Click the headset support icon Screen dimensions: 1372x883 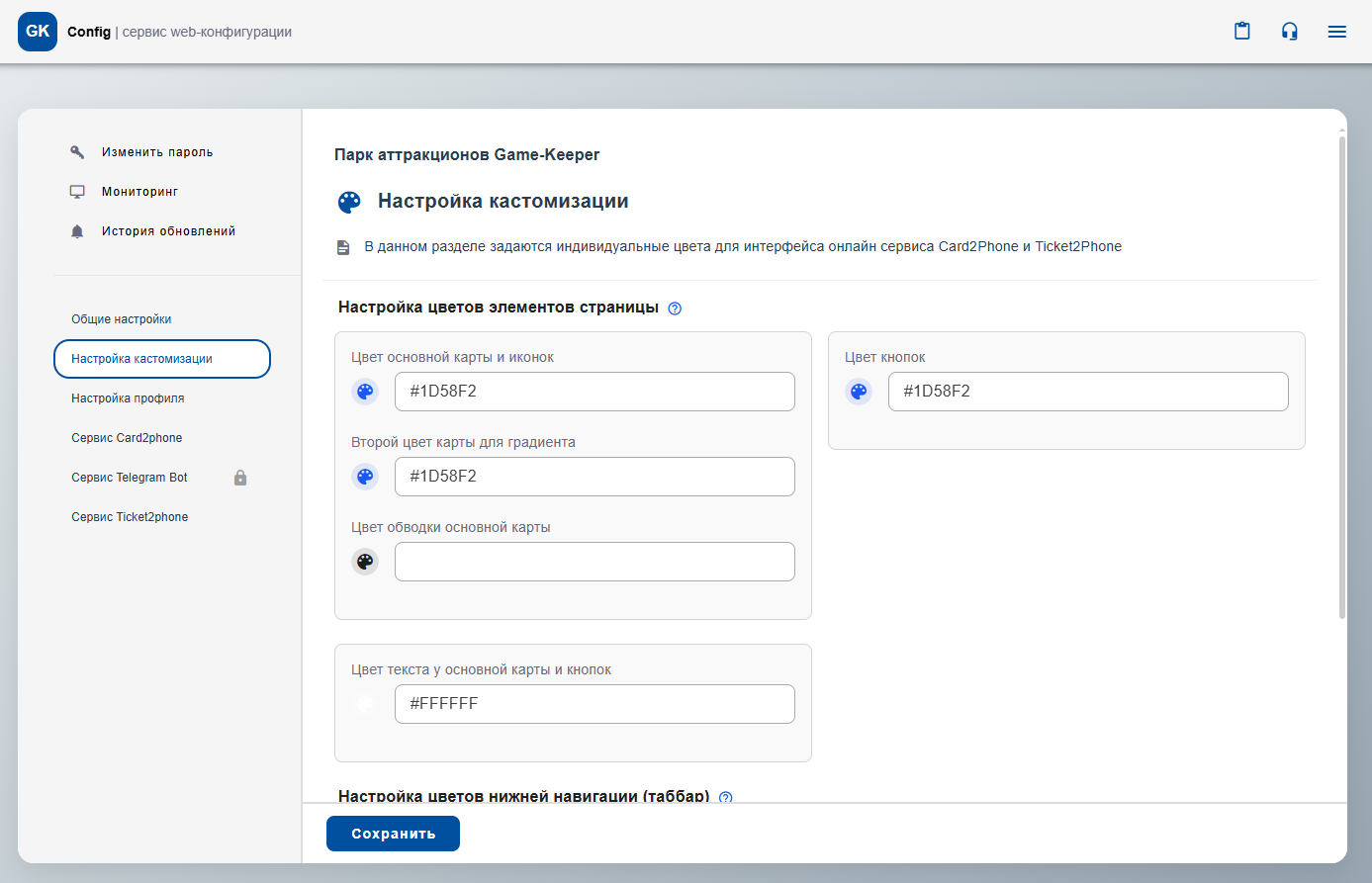pyautogui.click(x=1290, y=32)
